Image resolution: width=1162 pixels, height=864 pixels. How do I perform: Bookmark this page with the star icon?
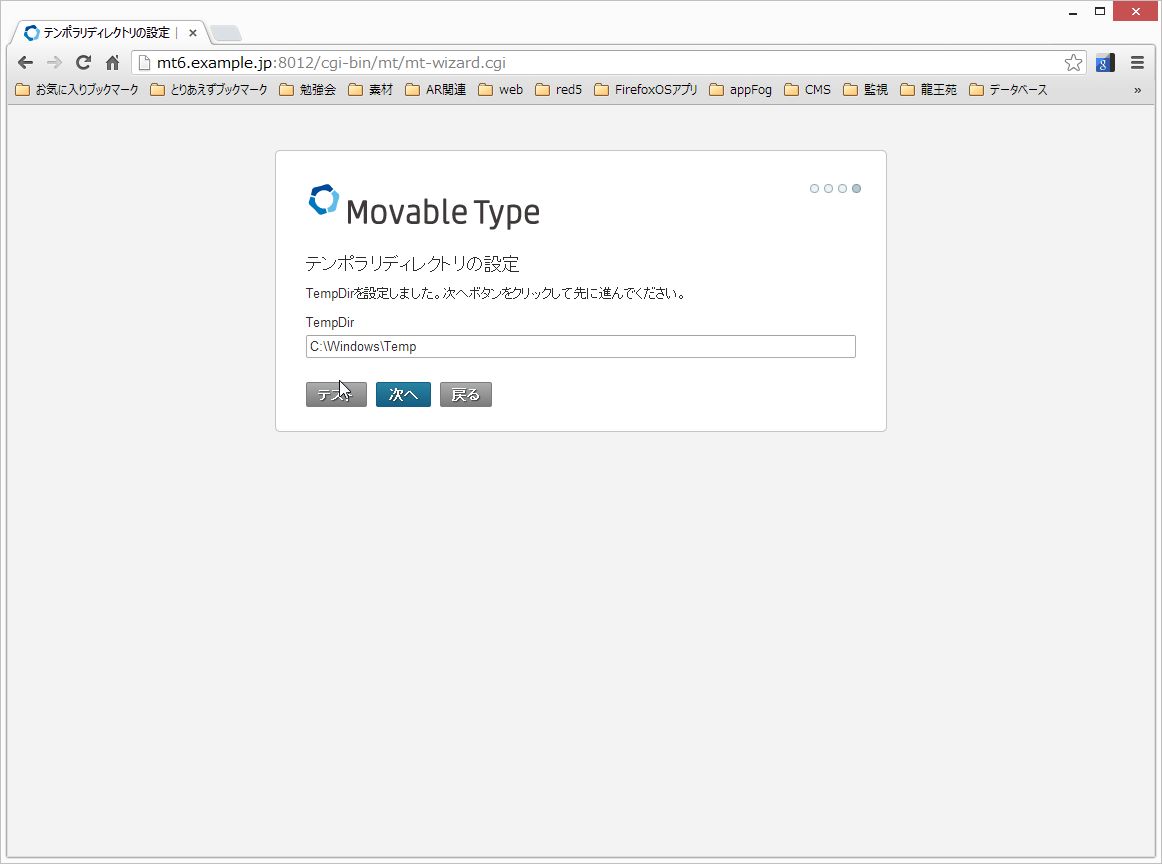coord(1073,63)
